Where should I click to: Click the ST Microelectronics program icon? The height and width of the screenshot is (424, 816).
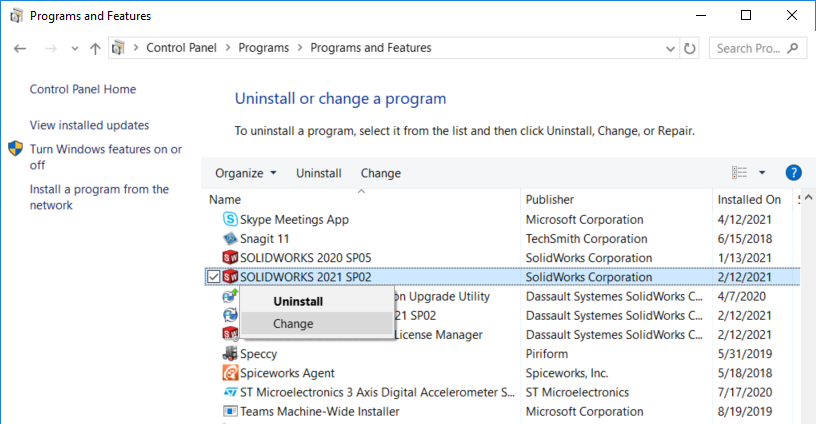230,392
